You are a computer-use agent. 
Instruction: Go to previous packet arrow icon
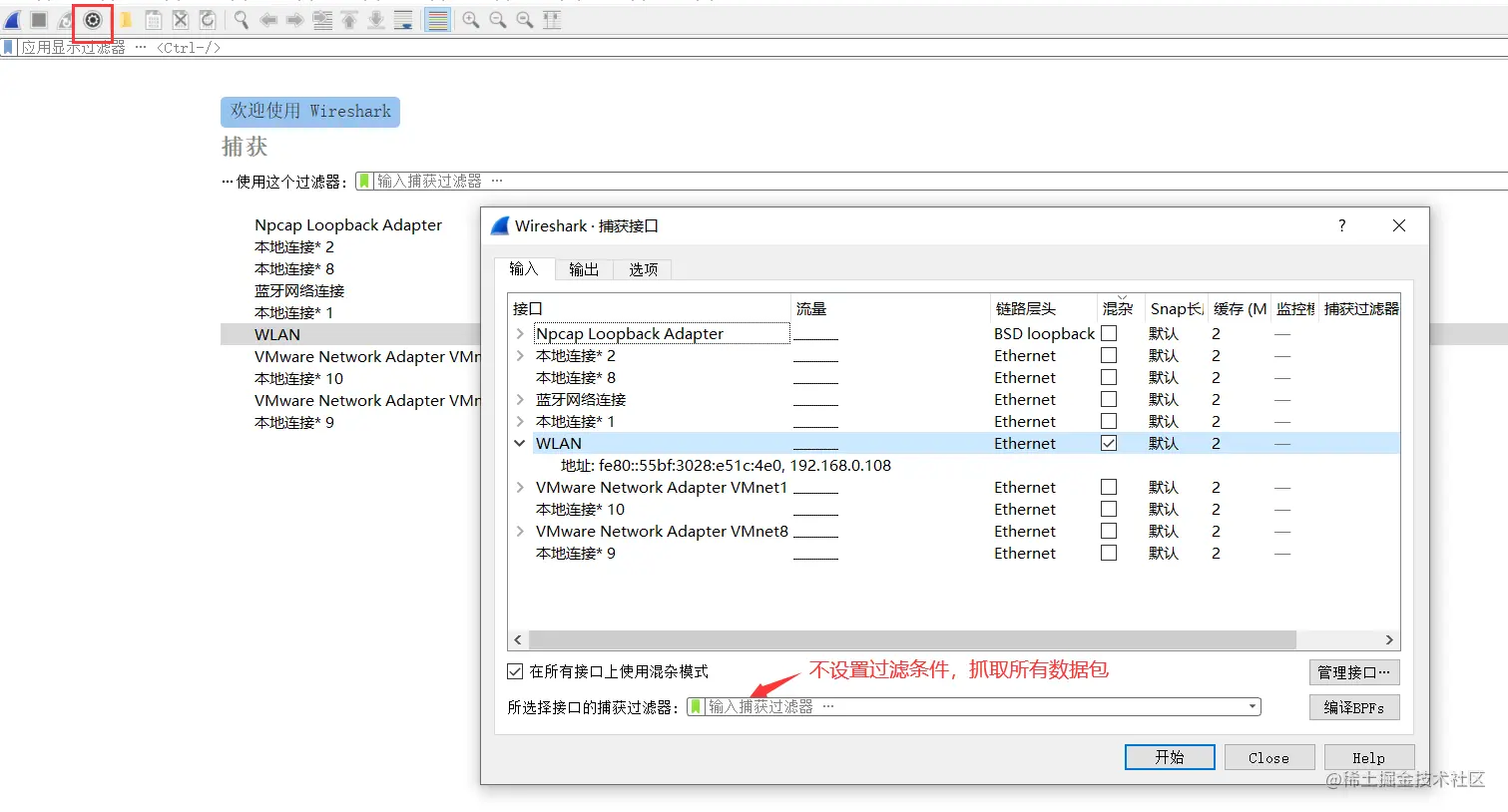pos(268,20)
